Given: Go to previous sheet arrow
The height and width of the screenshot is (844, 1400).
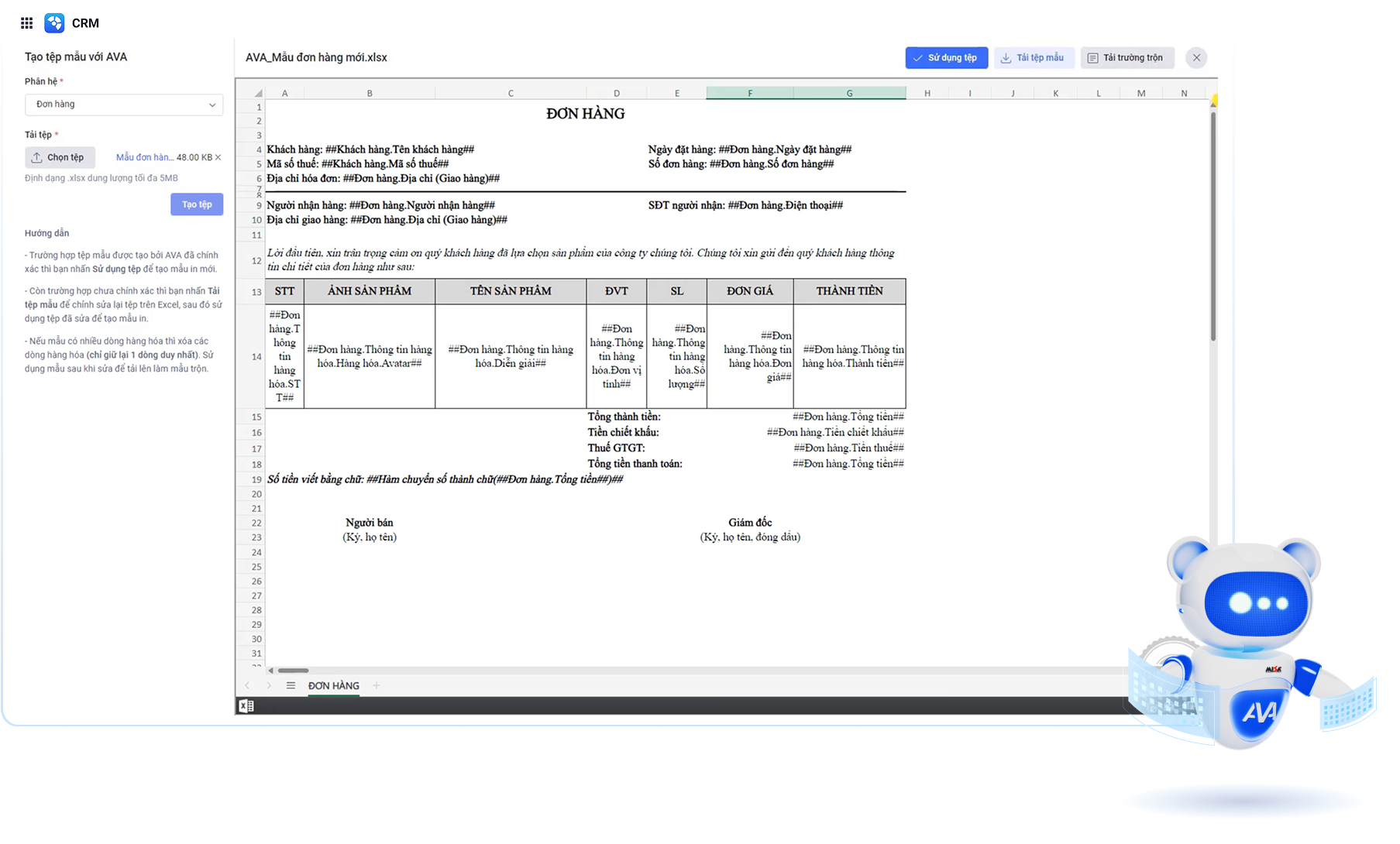Looking at the screenshot, I should click(247, 685).
